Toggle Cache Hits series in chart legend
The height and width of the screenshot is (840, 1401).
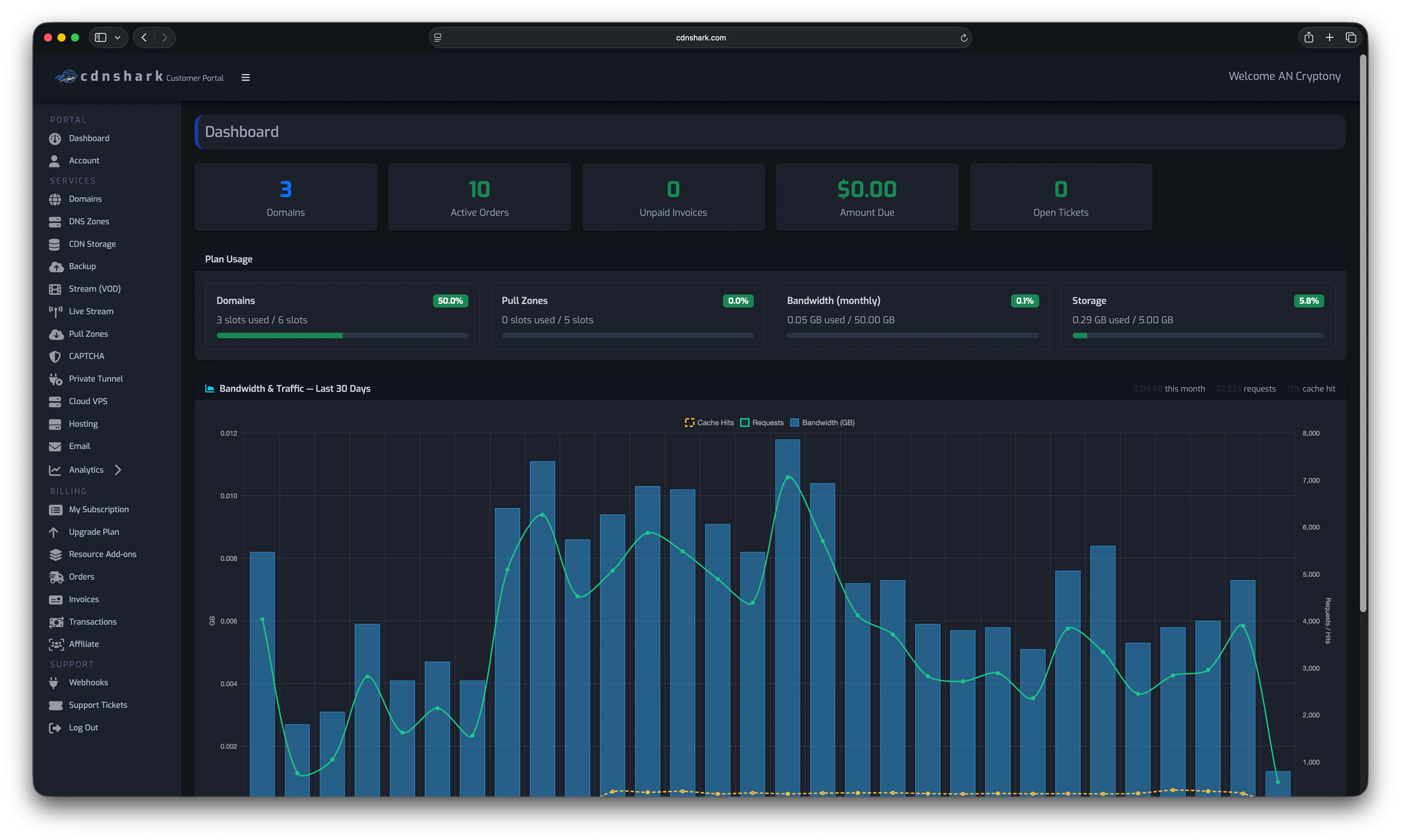pos(709,423)
